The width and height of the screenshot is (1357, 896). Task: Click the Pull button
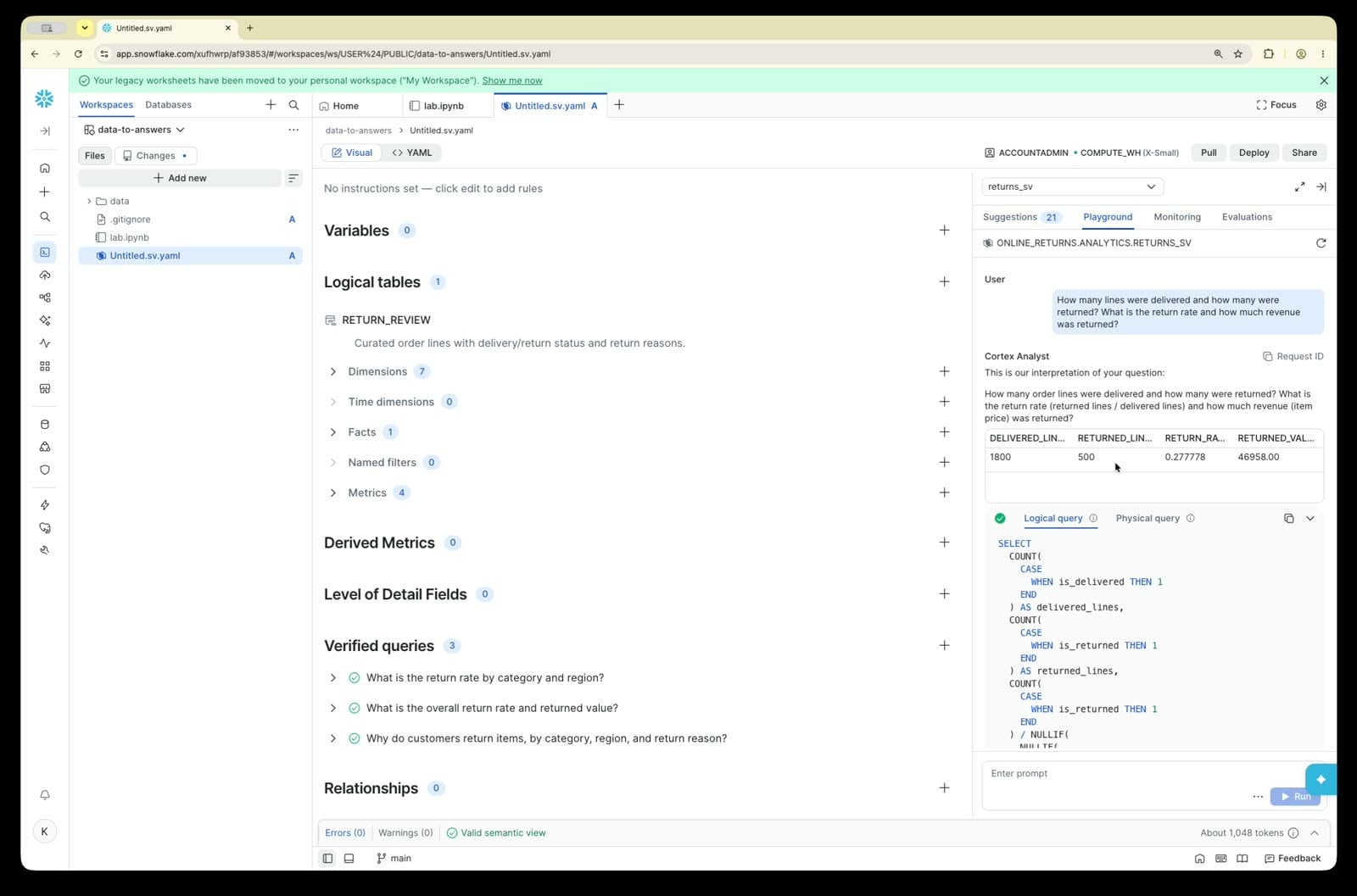click(x=1209, y=153)
